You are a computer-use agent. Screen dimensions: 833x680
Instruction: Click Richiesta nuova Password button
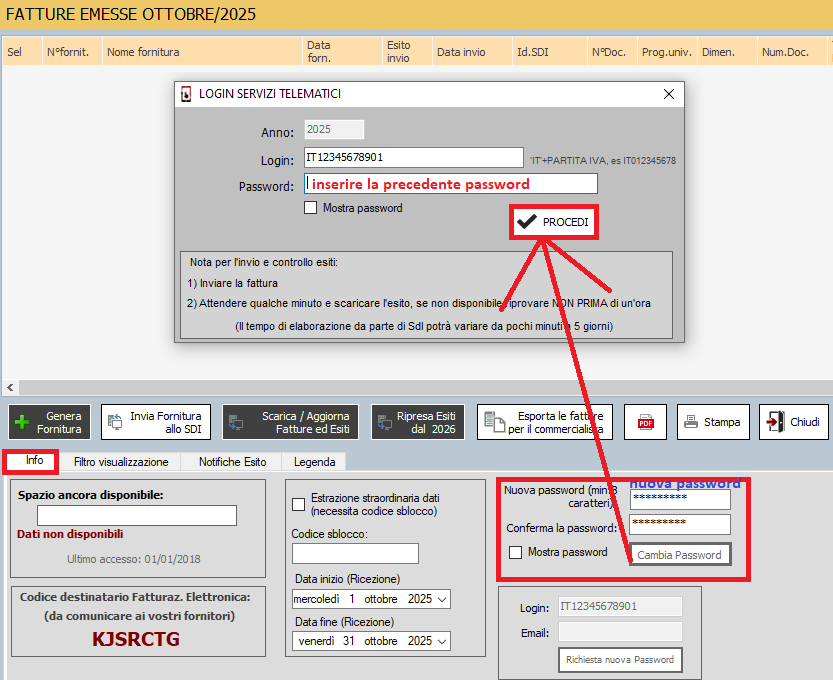click(x=621, y=660)
